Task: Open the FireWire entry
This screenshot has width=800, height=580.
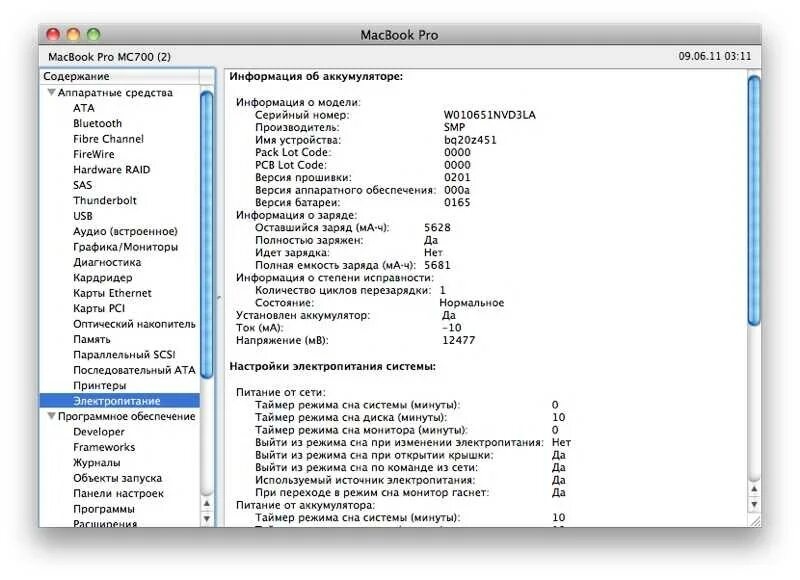Action: pos(94,154)
